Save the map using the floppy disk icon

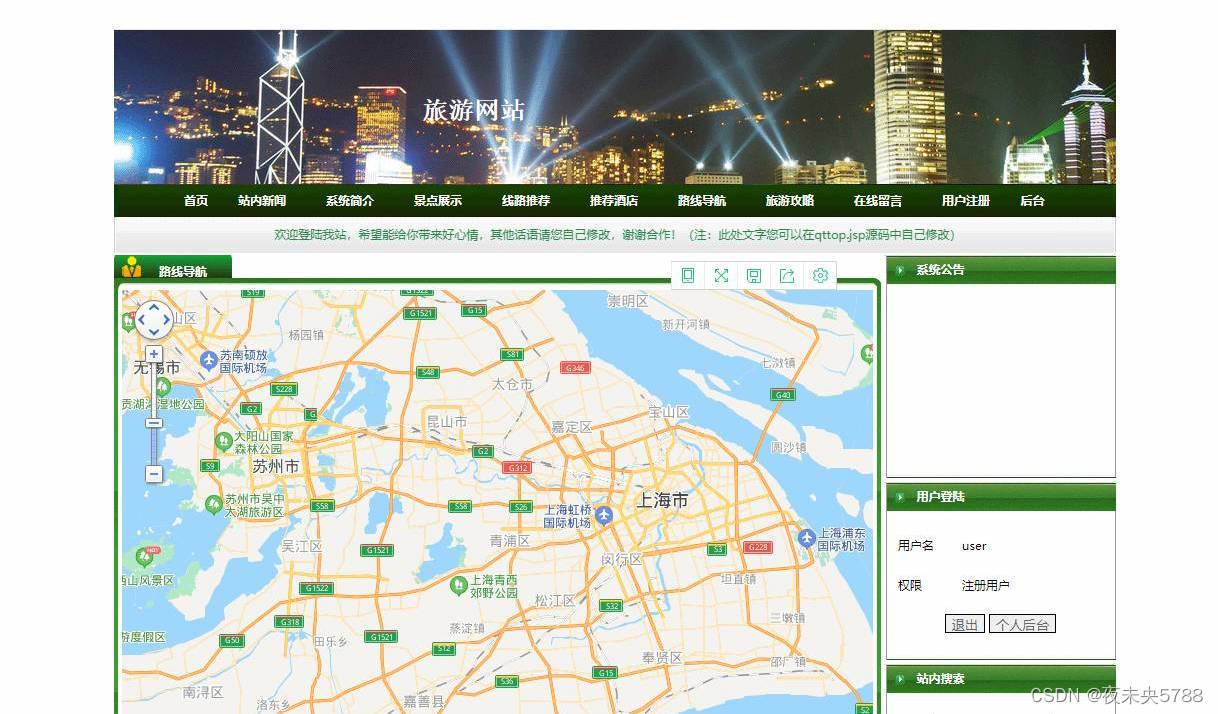[x=754, y=275]
